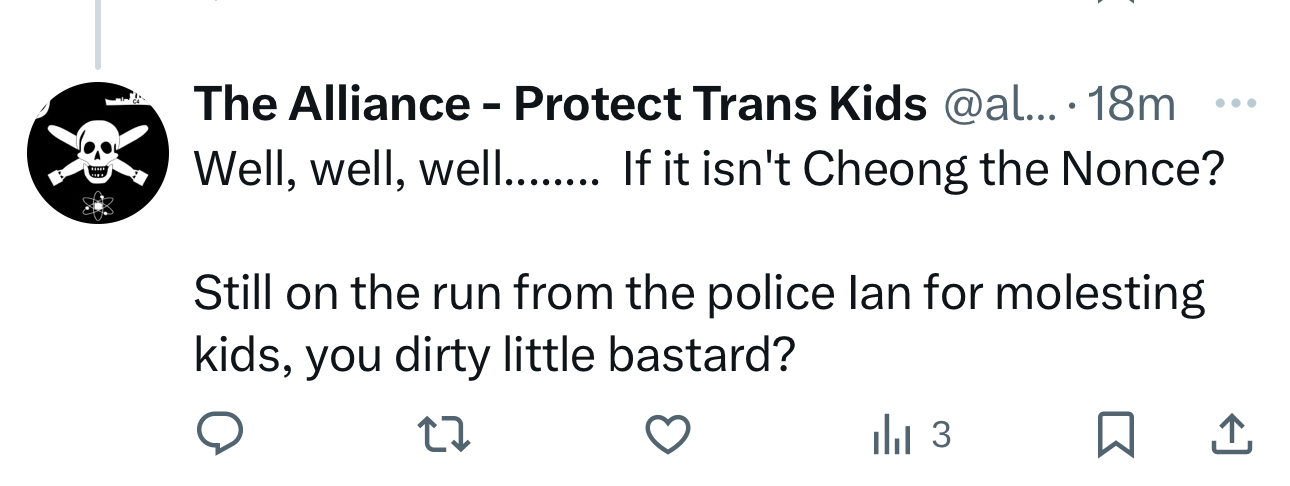Click the reply speech bubble icon
1290x486 pixels.
pyautogui.click(x=219, y=434)
